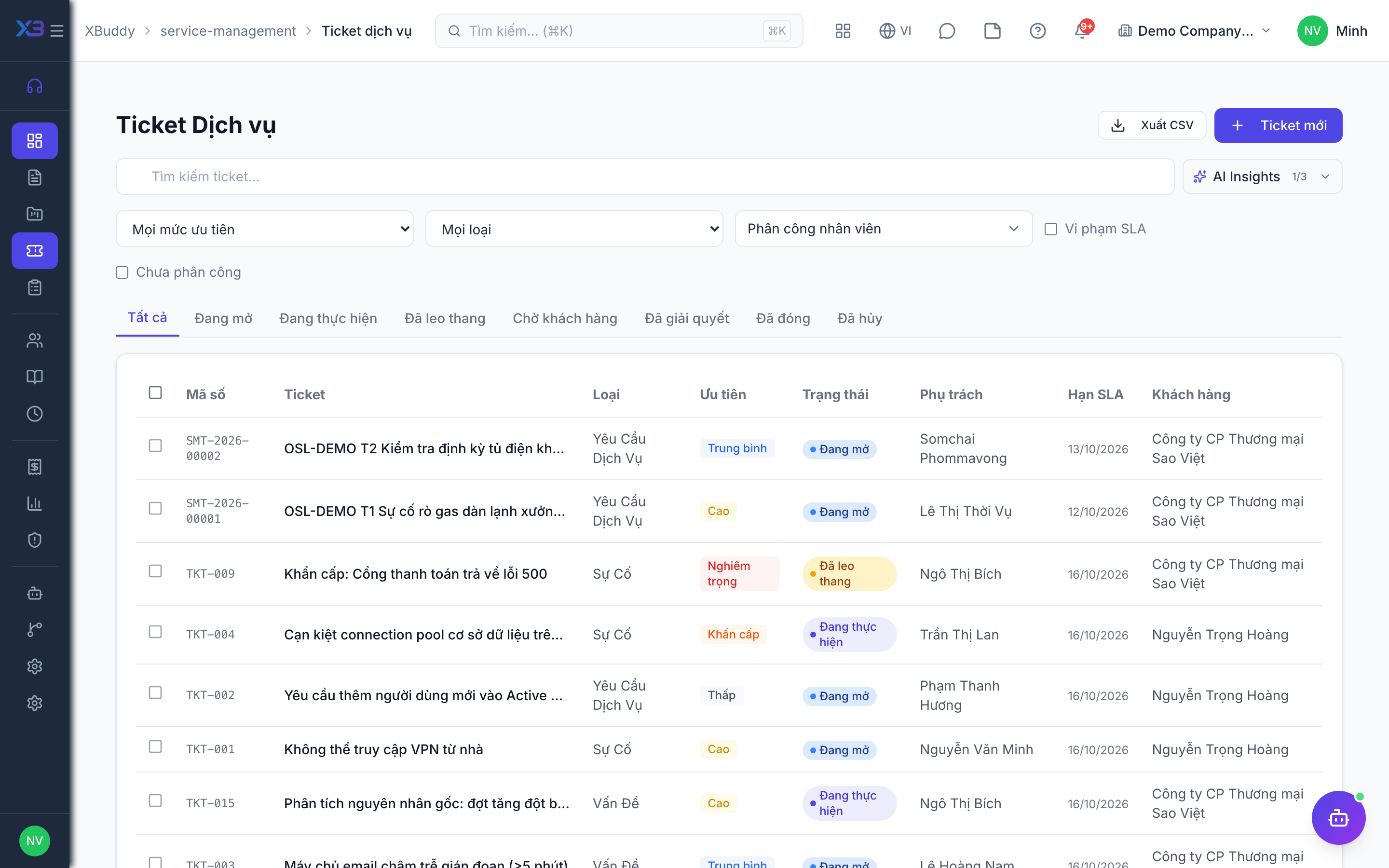Select the checkbox for TKT-009 row
The image size is (1389, 868).
(x=155, y=571)
